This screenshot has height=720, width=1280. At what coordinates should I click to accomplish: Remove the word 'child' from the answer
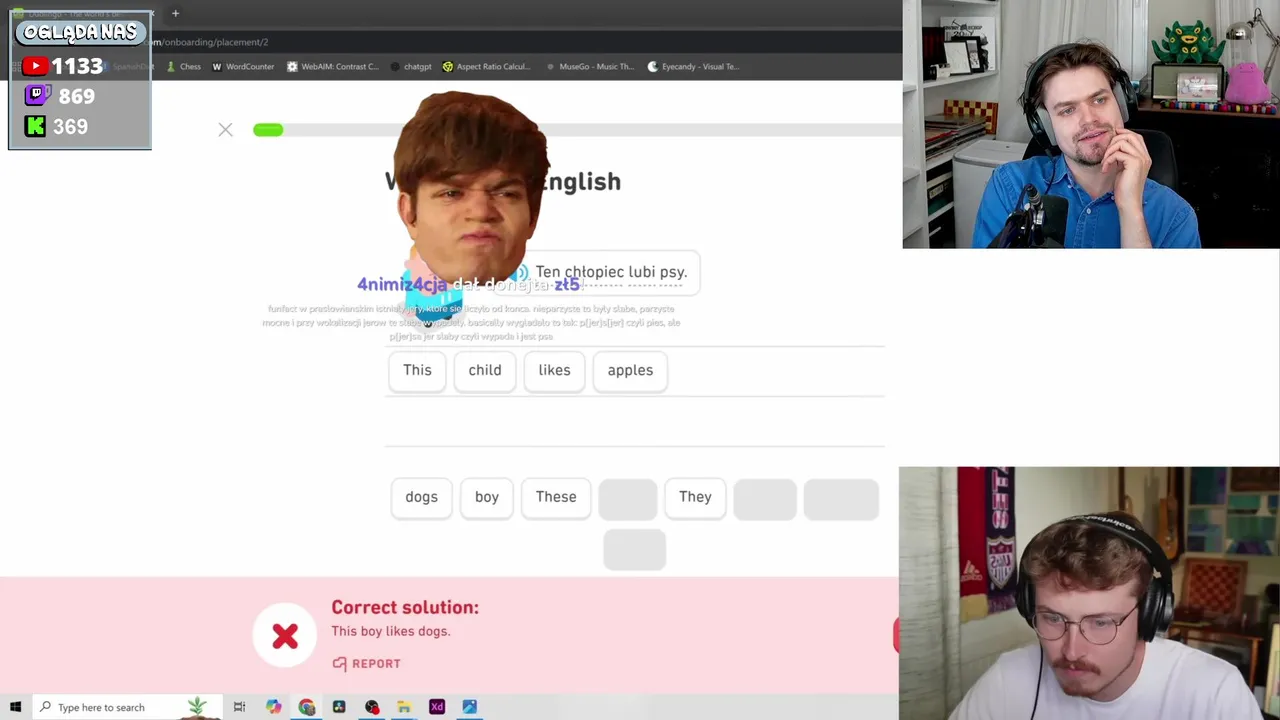tap(485, 371)
